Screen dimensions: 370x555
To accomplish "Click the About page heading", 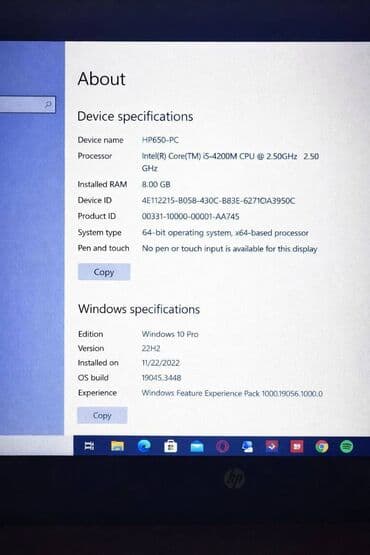I will coord(101,79).
